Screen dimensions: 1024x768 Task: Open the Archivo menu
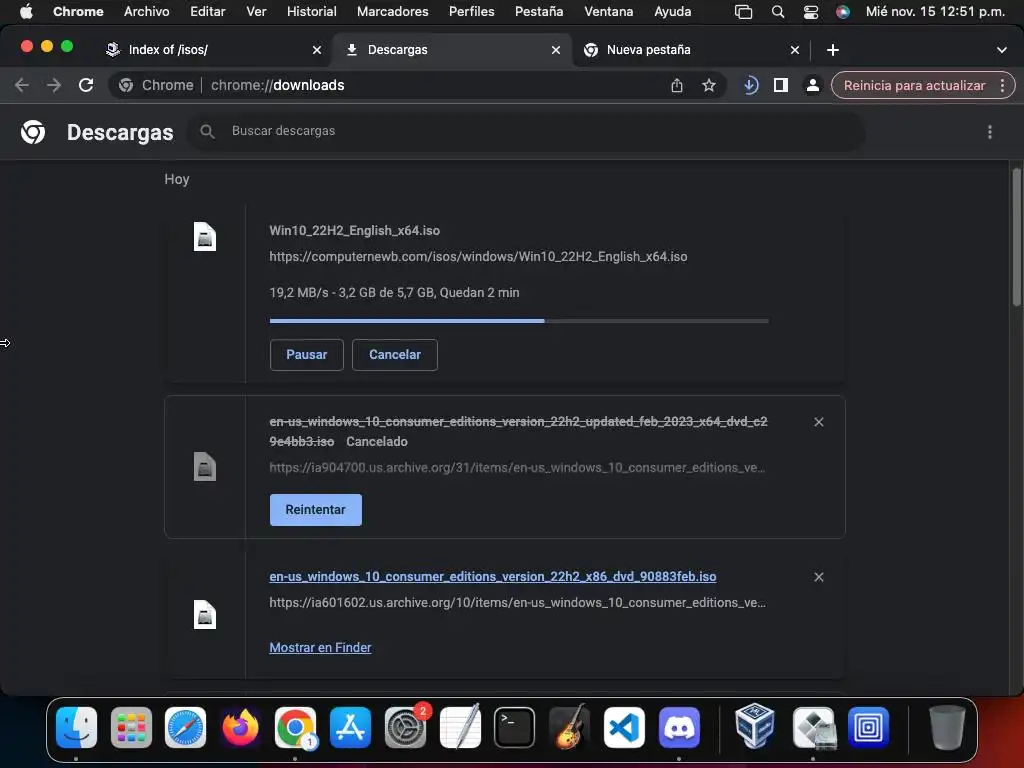click(146, 11)
